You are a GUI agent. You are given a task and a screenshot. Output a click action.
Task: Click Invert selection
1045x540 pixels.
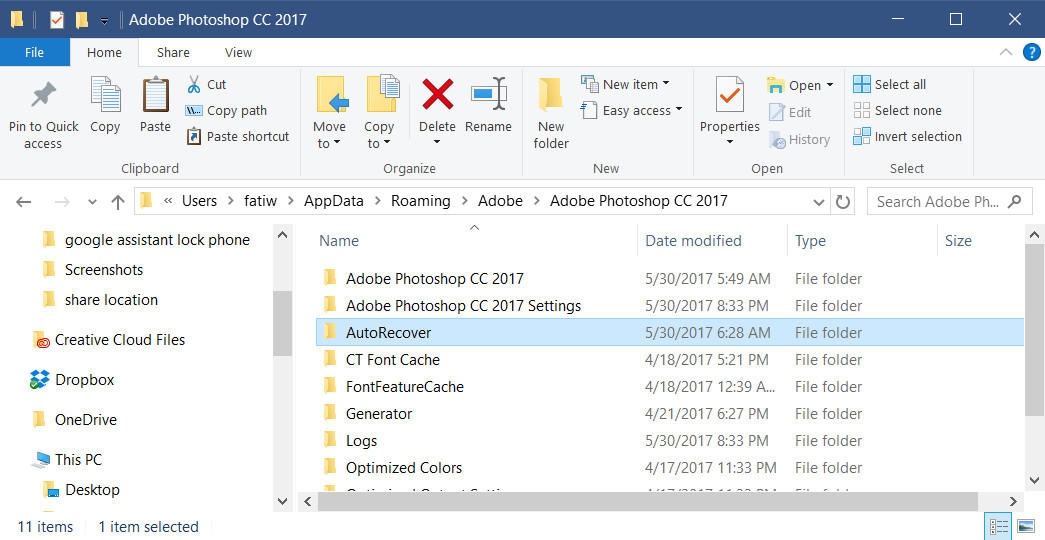click(907, 137)
